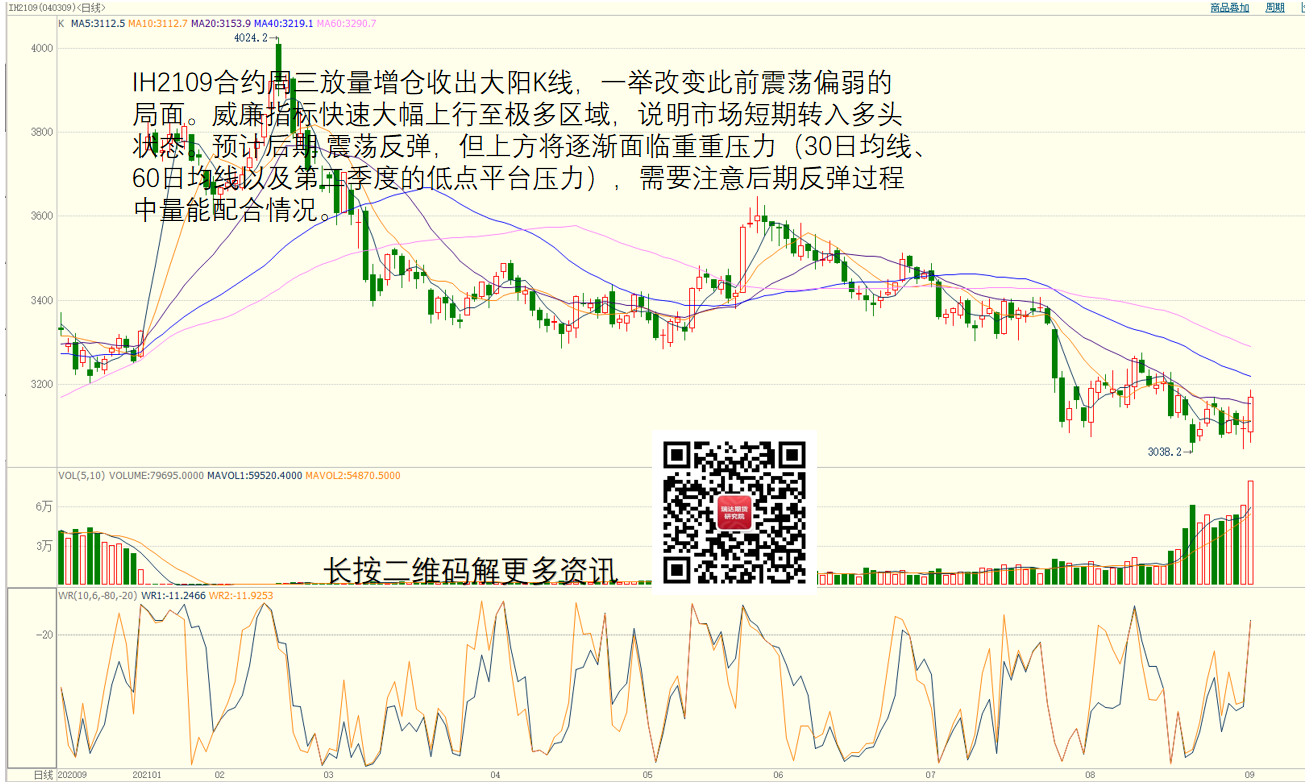The image size is (1312, 783).
Task: Click the IH2109(040309) contract title
Action: pos(38,8)
